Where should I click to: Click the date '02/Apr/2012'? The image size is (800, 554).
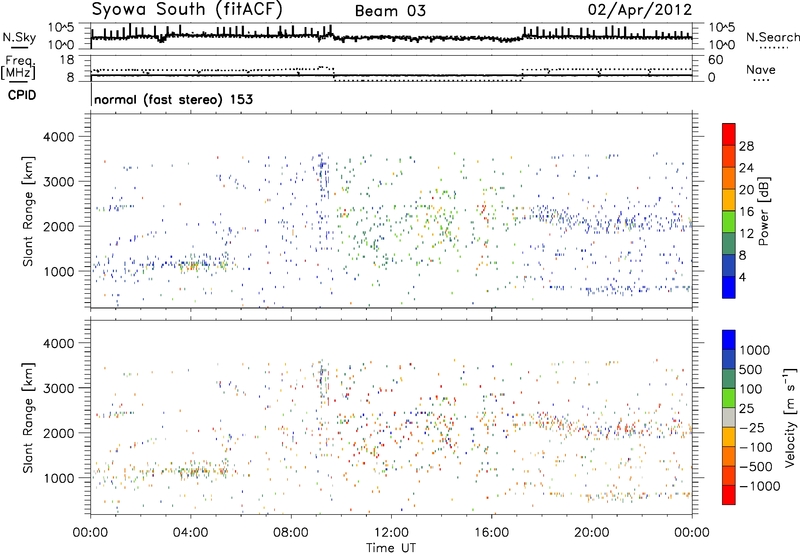[x=640, y=10]
